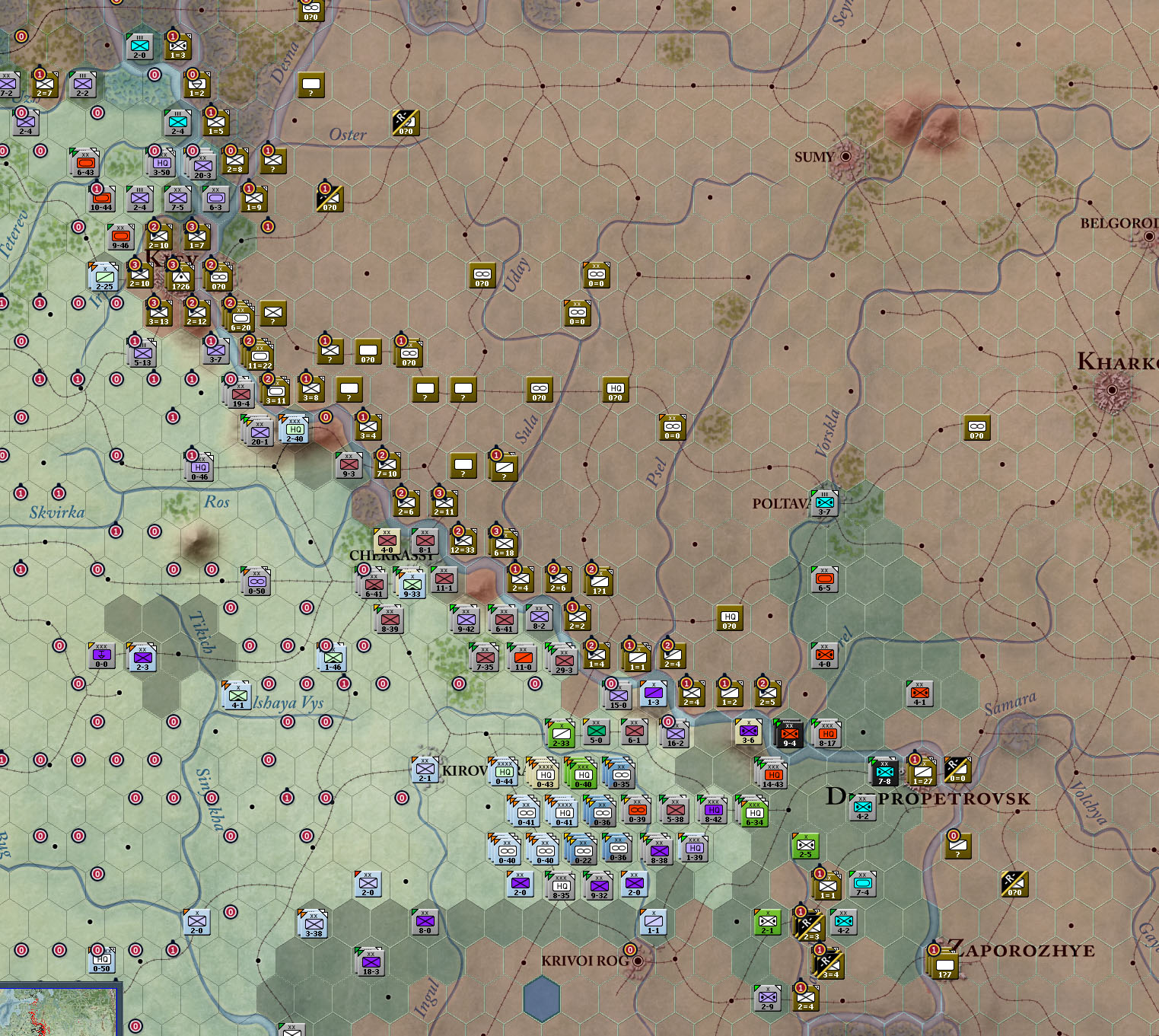The width and height of the screenshot is (1159, 1036).
Task: Select the cyan counter labeled 7-8
Action: point(884,772)
